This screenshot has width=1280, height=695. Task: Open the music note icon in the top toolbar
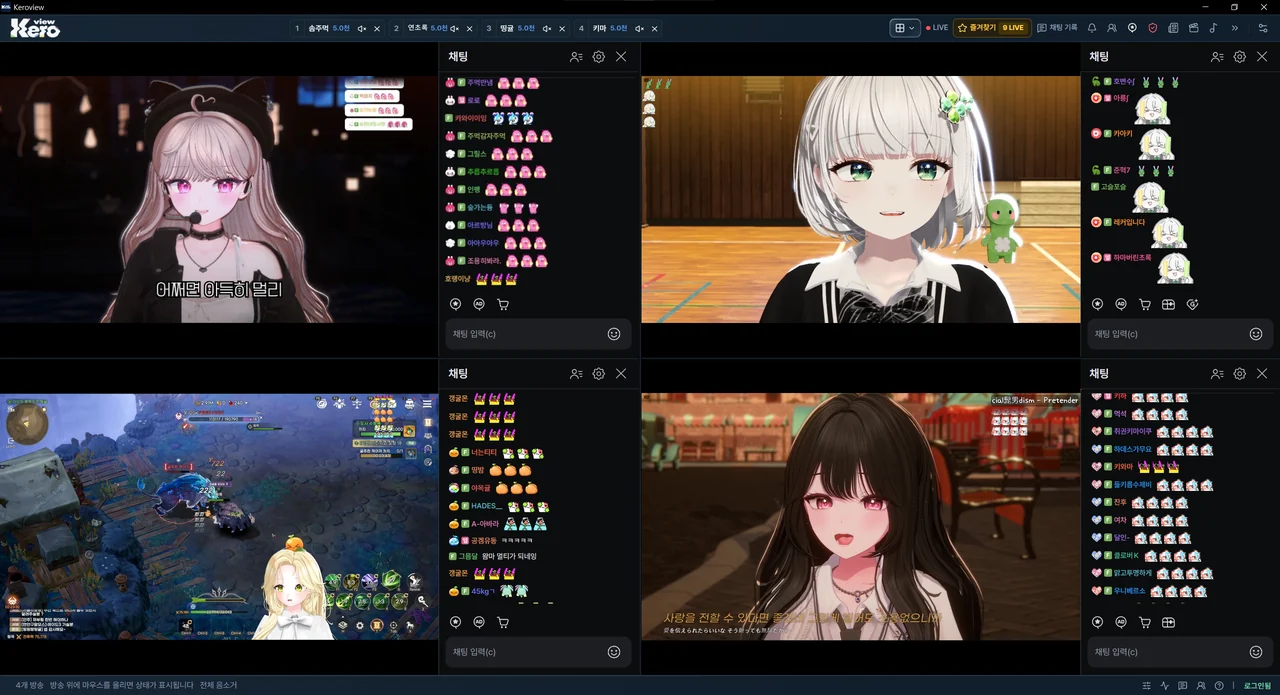(1213, 28)
